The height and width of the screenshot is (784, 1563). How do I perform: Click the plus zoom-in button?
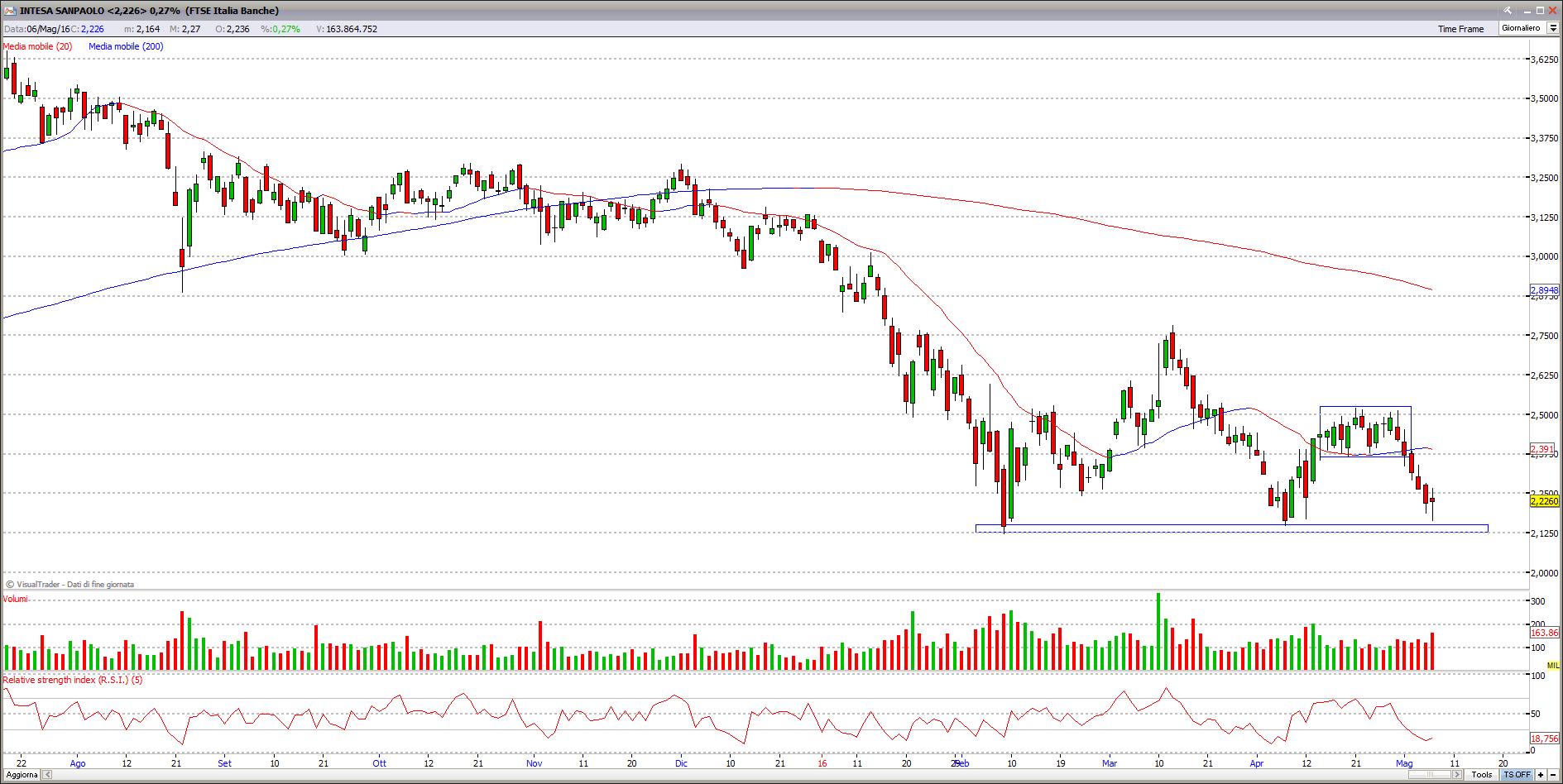point(1541,775)
